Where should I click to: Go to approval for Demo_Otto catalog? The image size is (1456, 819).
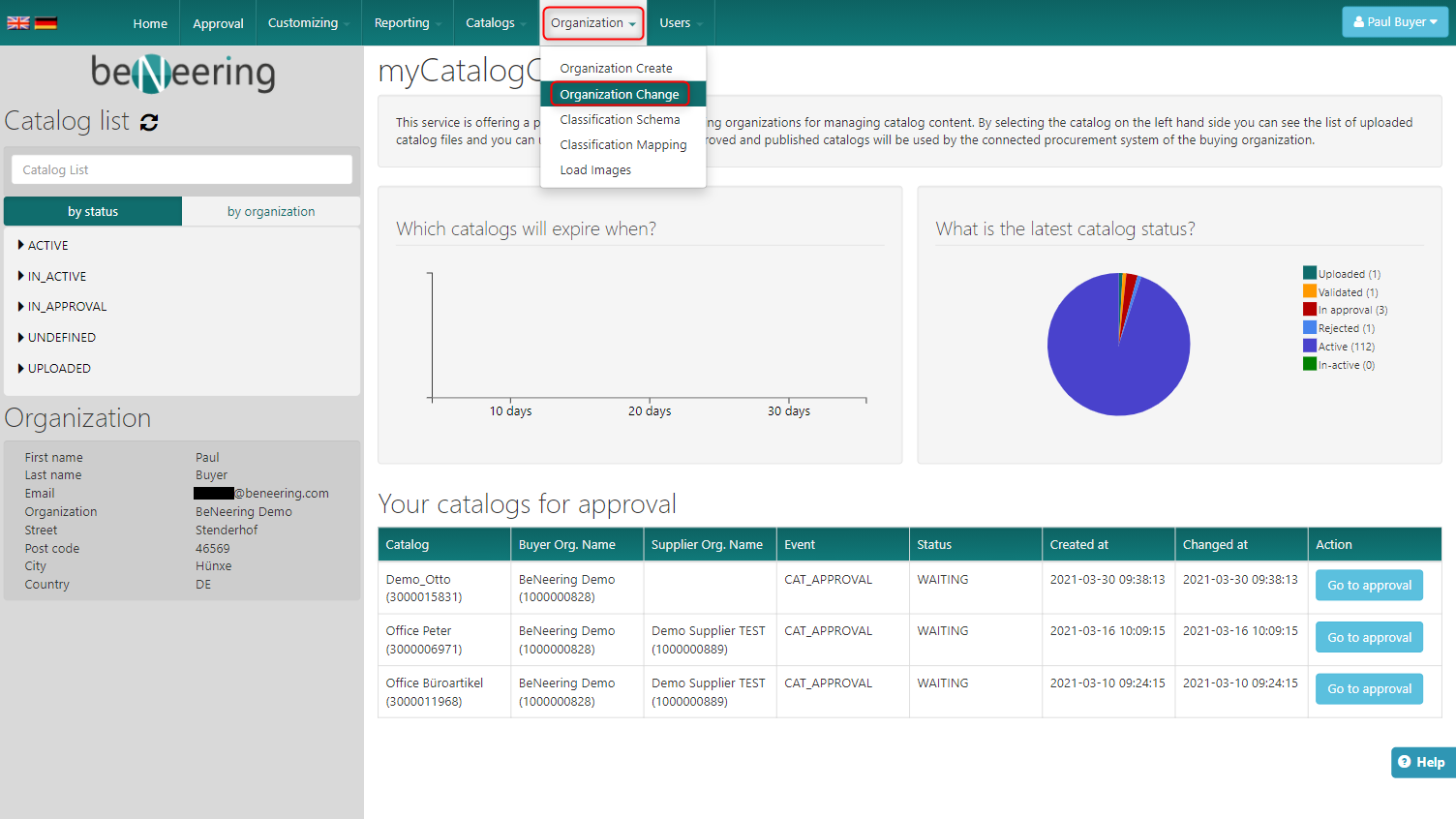coord(1368,586)
